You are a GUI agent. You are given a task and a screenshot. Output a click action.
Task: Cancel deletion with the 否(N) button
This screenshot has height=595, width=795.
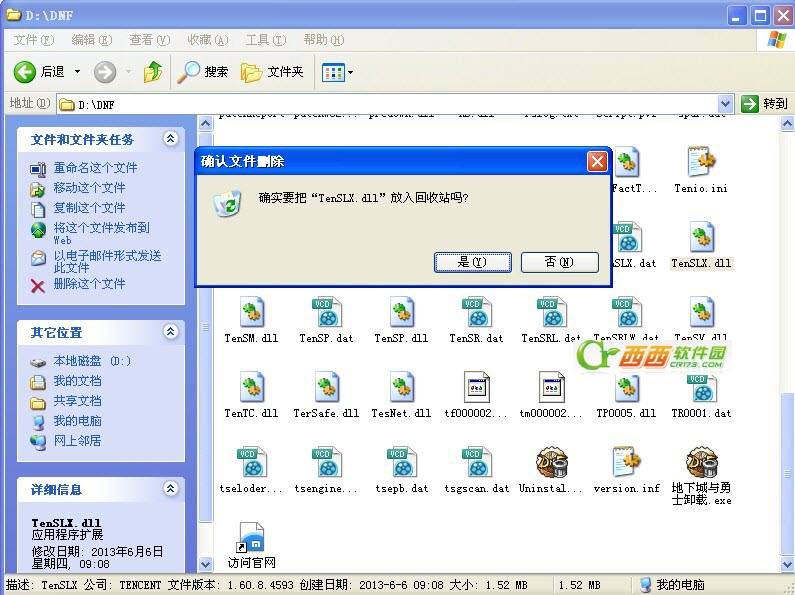tap(559, 262)
